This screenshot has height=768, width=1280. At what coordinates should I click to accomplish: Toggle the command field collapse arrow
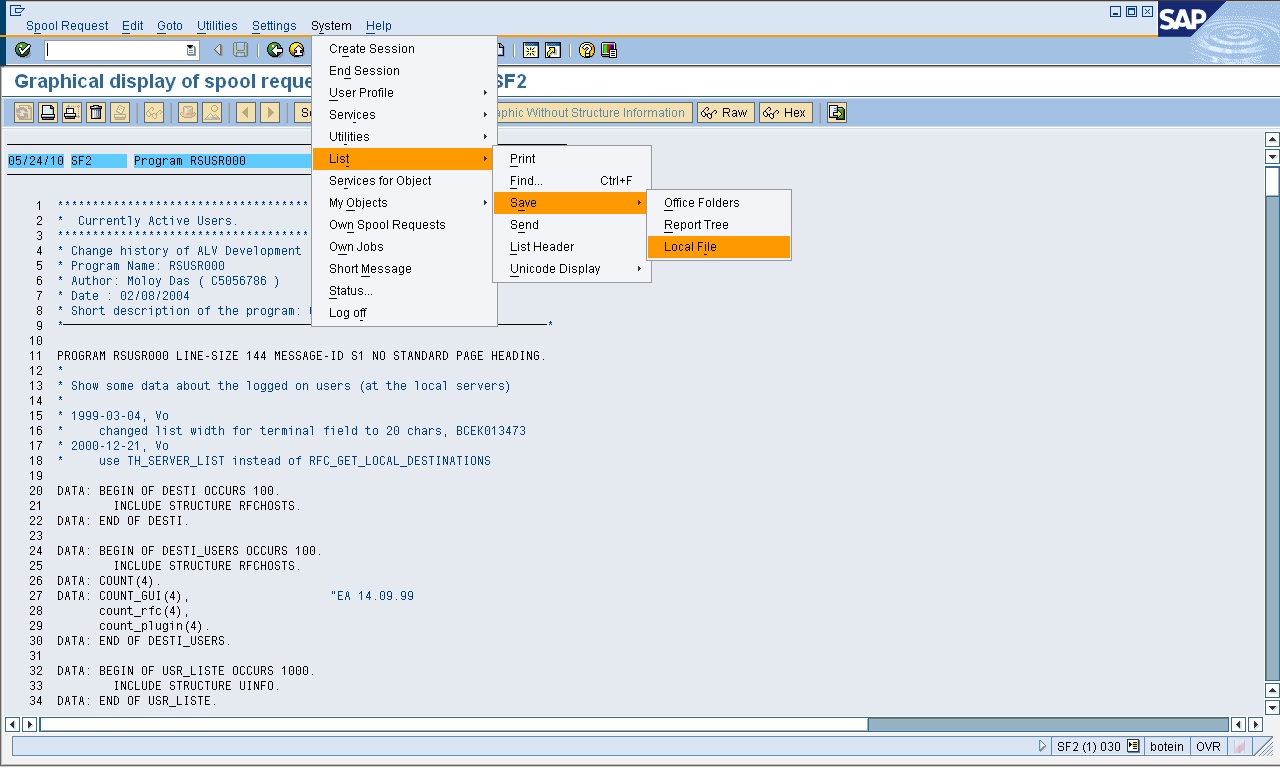218,50
